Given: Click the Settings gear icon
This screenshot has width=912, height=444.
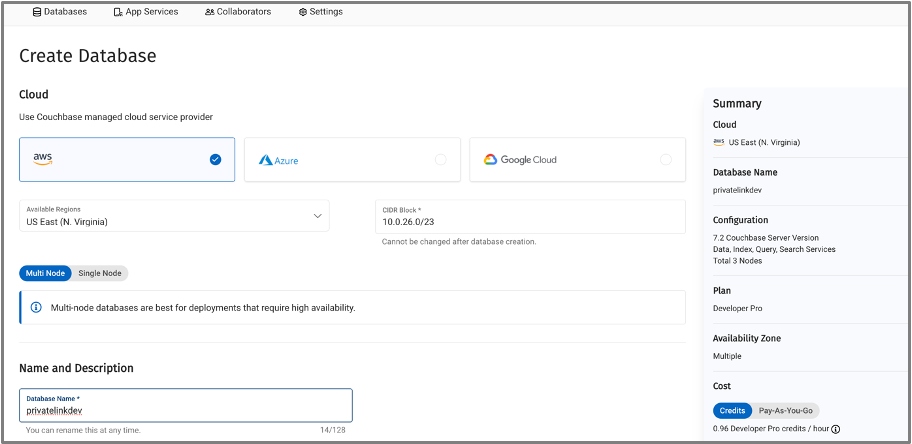Looking at the screenshot, I should point(302,12).
